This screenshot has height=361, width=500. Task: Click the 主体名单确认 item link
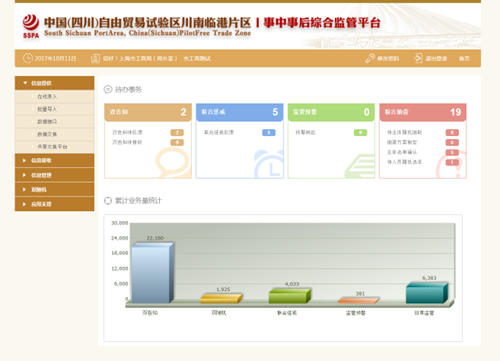pyautogui.click(x=402, y=152)
